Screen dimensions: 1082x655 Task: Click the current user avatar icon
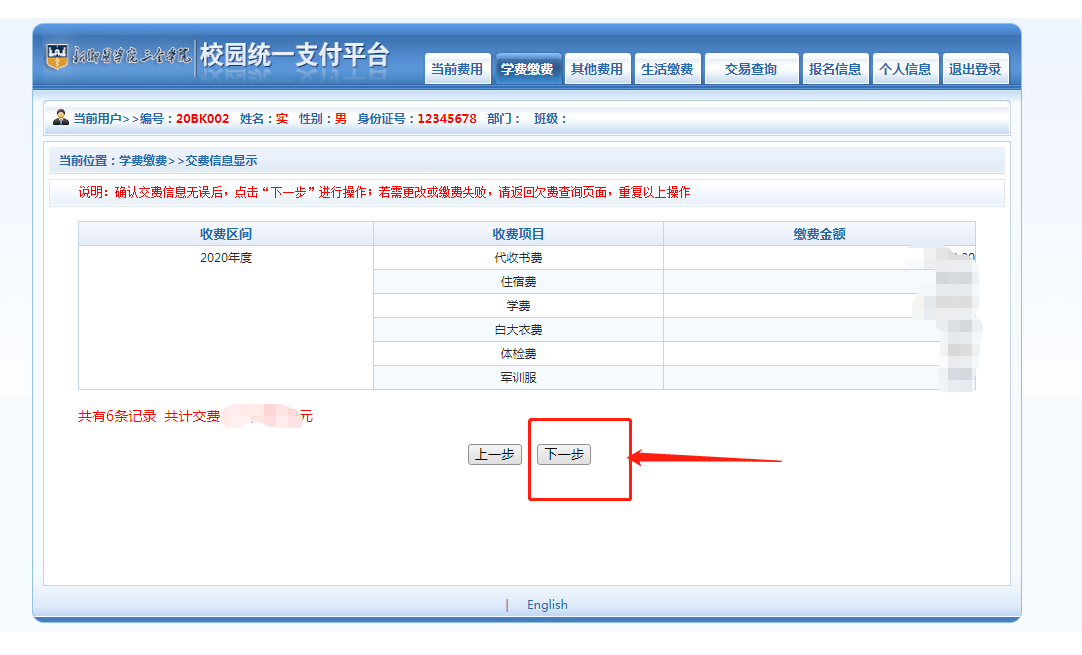pyautogui.click(x=61, y=118)
